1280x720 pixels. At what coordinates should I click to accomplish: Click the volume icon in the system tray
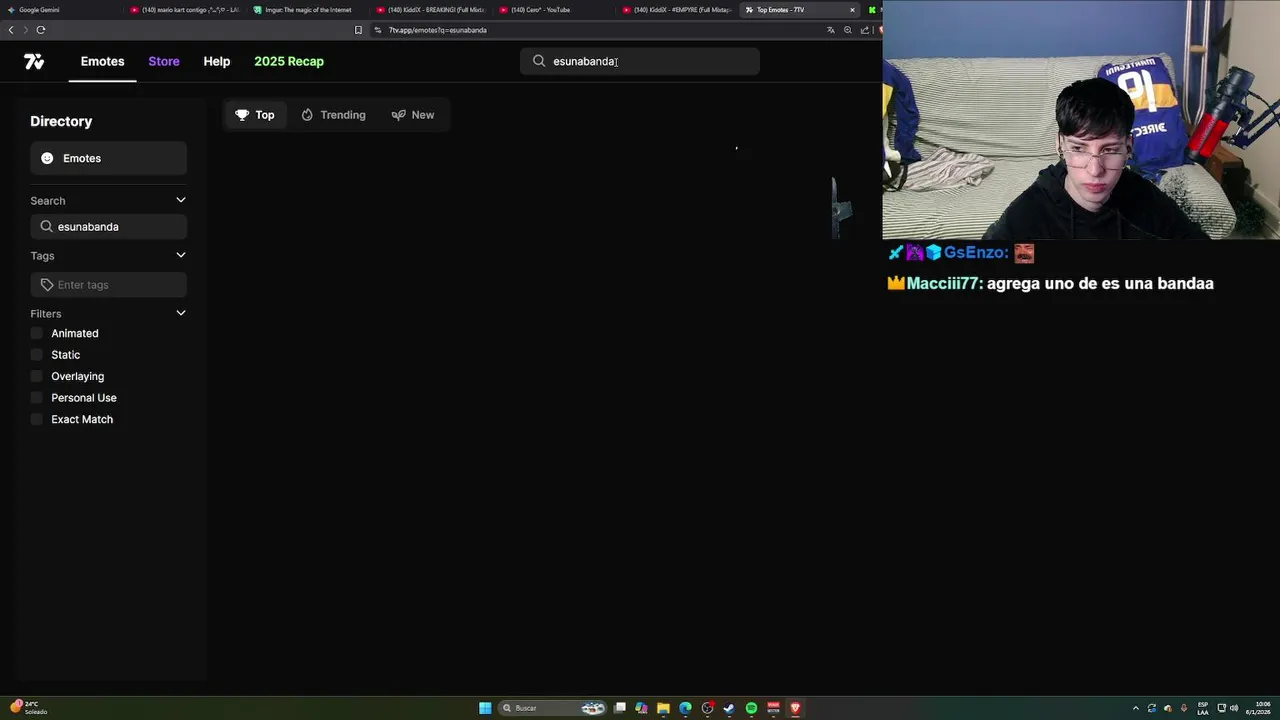pyautogui.click(x=1234, y=708)
